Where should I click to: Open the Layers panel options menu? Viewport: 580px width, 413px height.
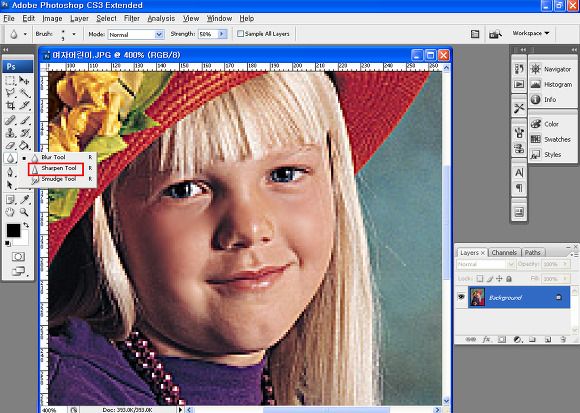click(x=574, y=254)
